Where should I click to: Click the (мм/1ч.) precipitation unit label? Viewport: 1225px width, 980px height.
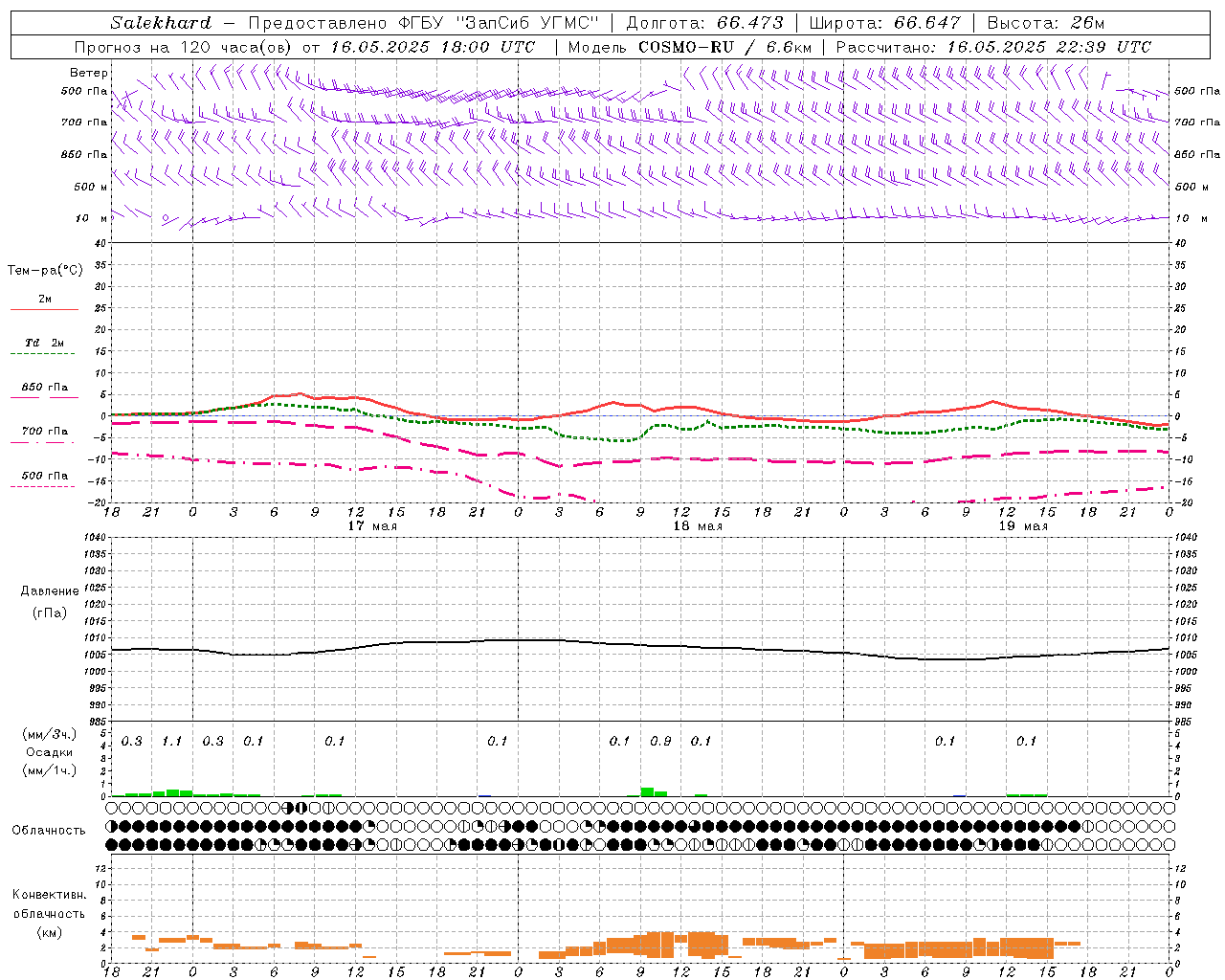[50, 770]
